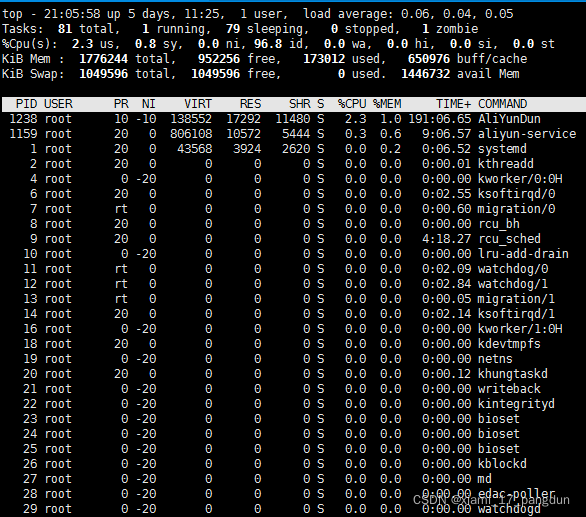Click the 79 sleeping task count
This screenshot has height=517, width=586.
tap(268, 29)
